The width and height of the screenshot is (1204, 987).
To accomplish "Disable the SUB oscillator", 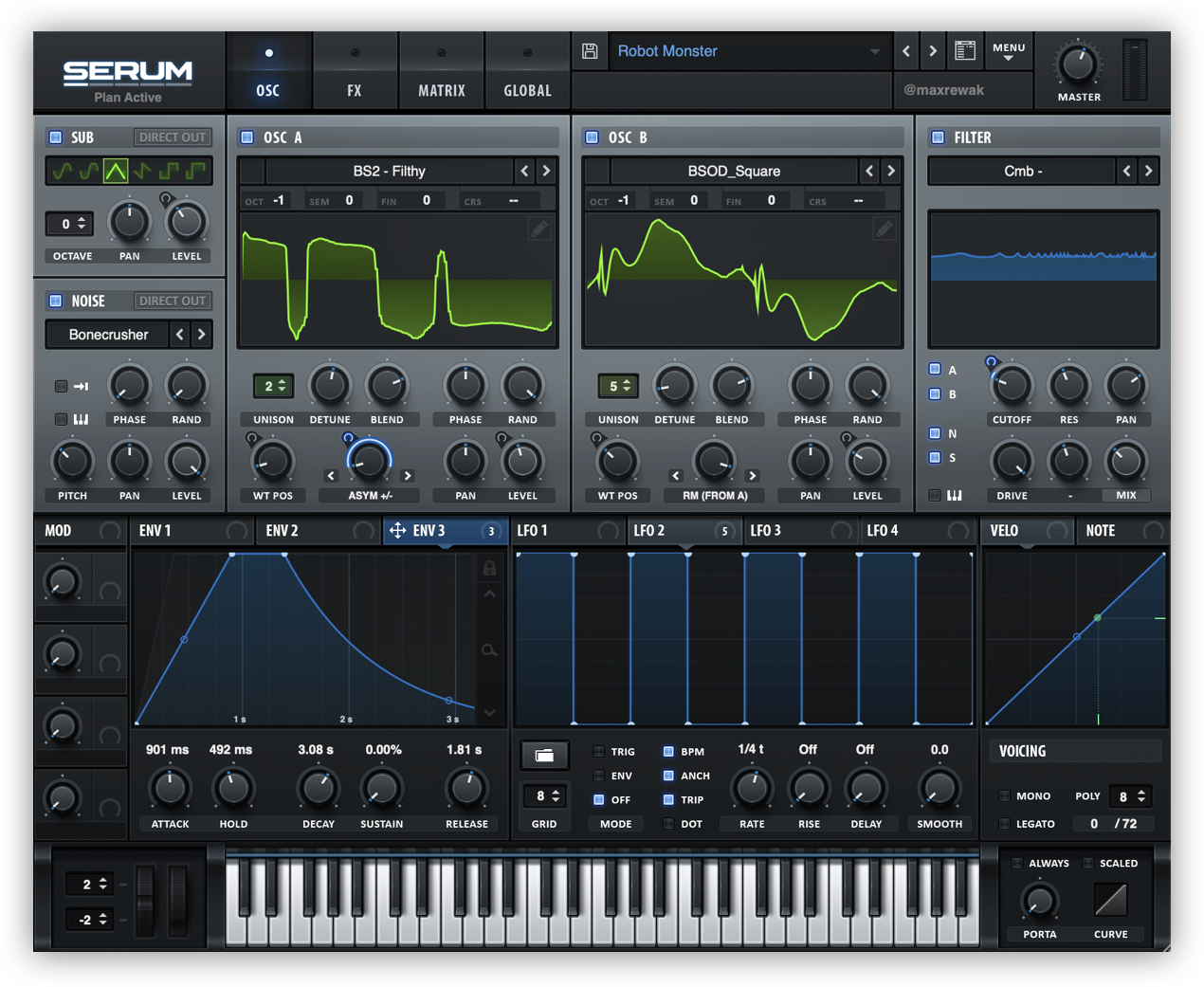I will tap(56, 137).
